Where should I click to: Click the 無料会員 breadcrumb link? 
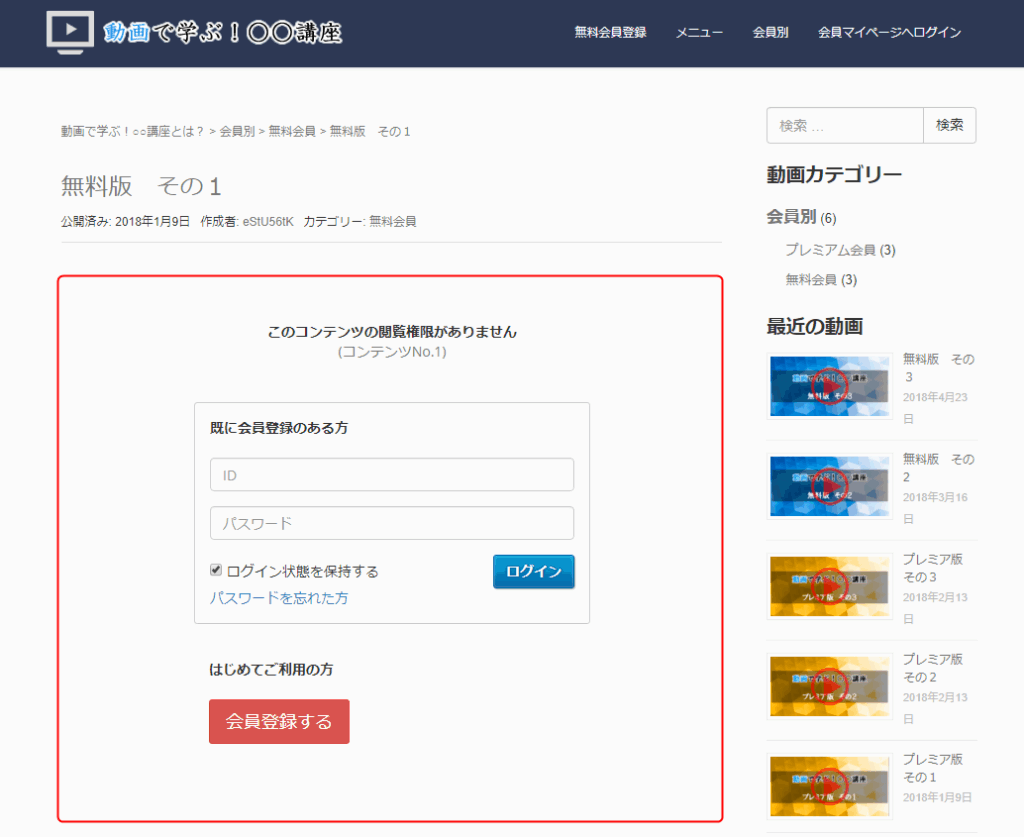[x=292, y=132]
